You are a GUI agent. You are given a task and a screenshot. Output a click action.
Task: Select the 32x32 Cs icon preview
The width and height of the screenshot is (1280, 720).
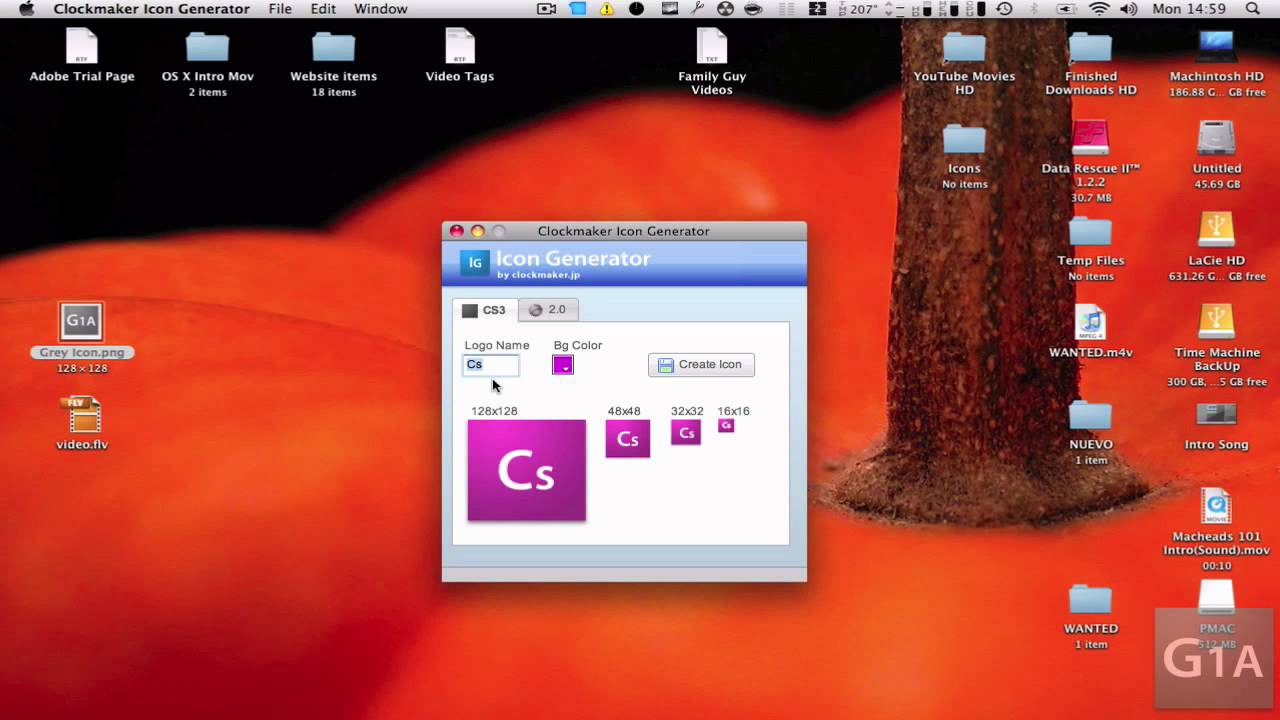click(x=686, y=433)
